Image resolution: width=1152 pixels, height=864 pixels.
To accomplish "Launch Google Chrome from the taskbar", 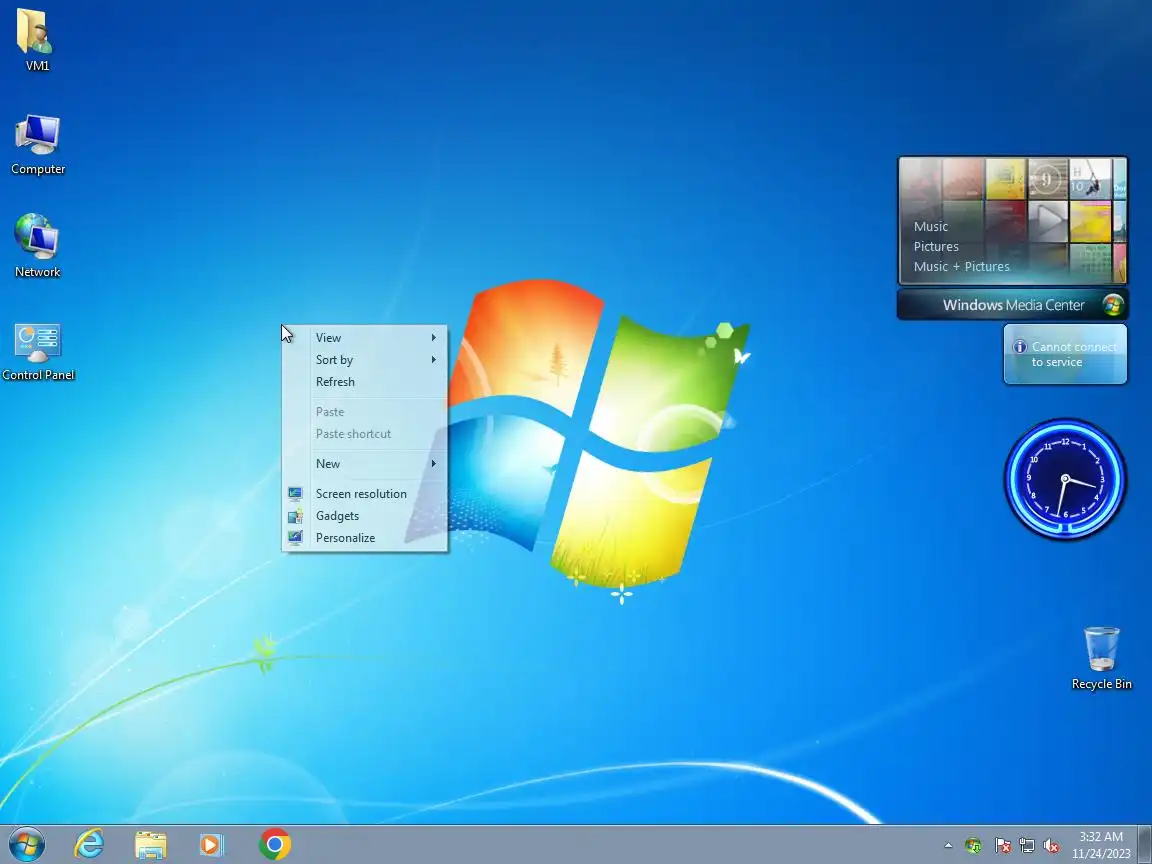I will click(x=275, y=845).
